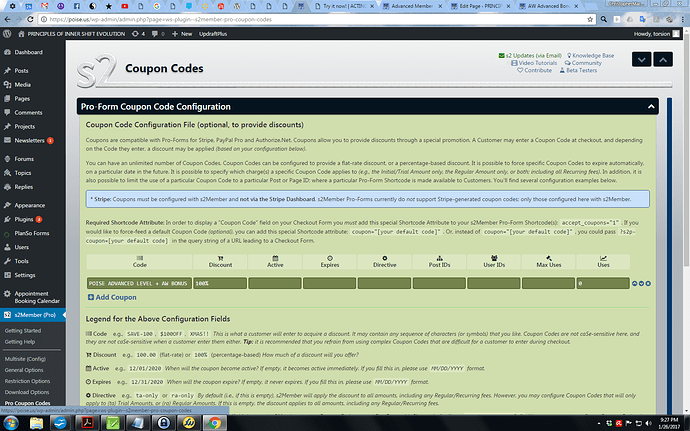Collapse the Pro-Form Coupon Code Configuration panel
The width and height of the screenshot is (690, 431).
click(651, 107)
